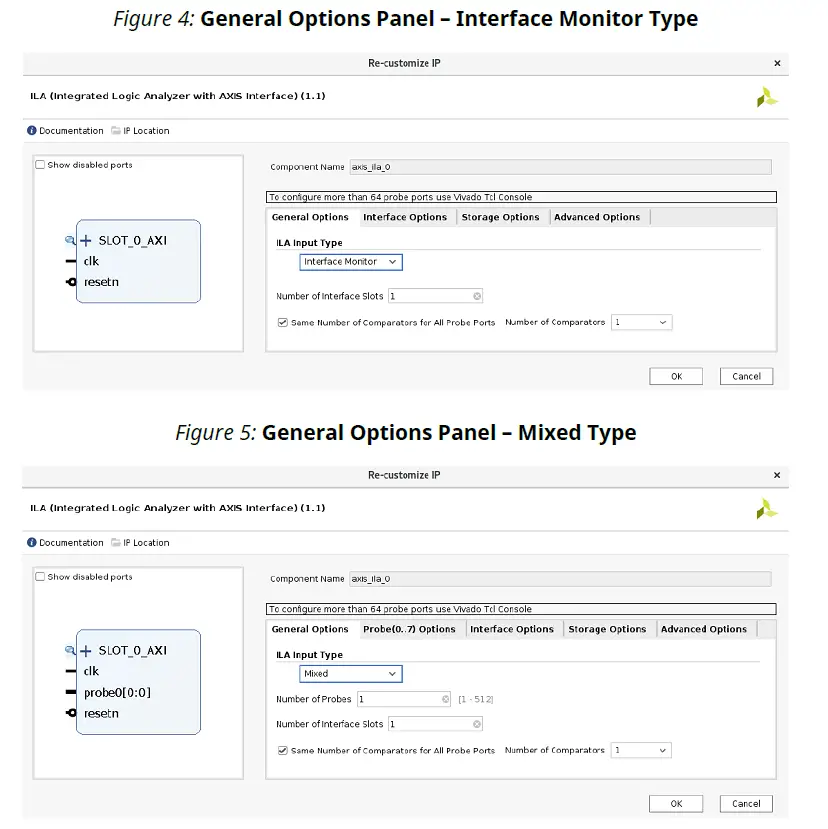Enable Show disabled ports in Figure 4 dialog
The image size is (828, 829).
click(41, 165)
